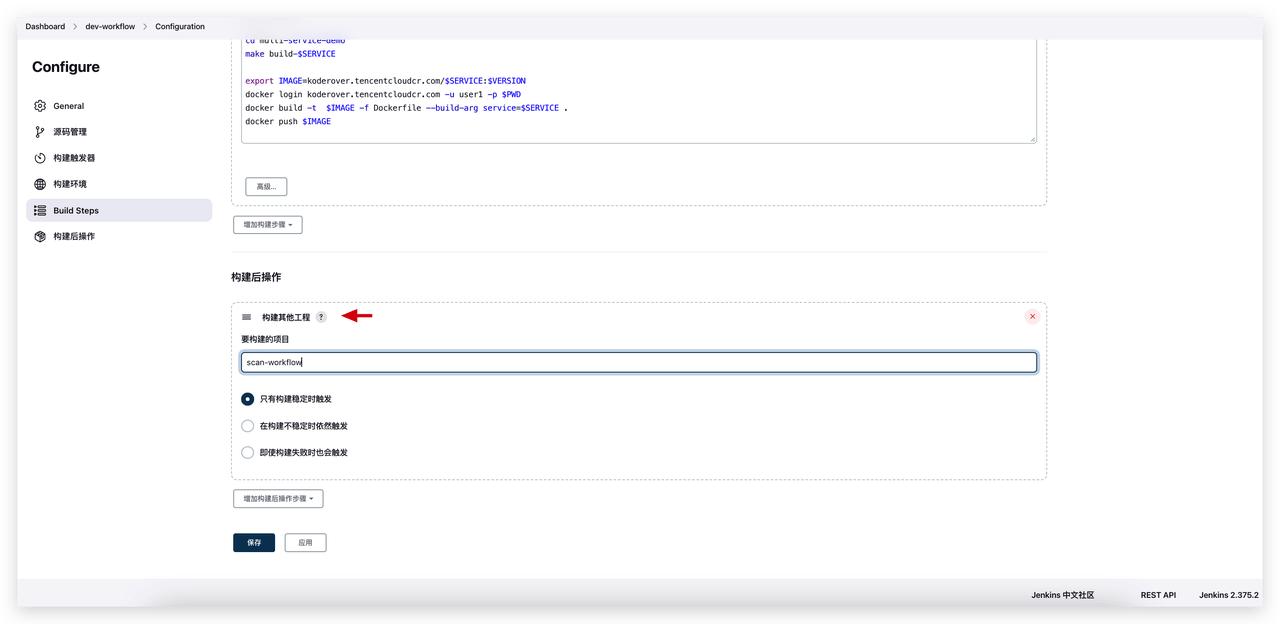Select 只有构建稳定时触发 radio option
Image resolution: width=1280 pixels, height=624 pixels.
click(248, 399)
